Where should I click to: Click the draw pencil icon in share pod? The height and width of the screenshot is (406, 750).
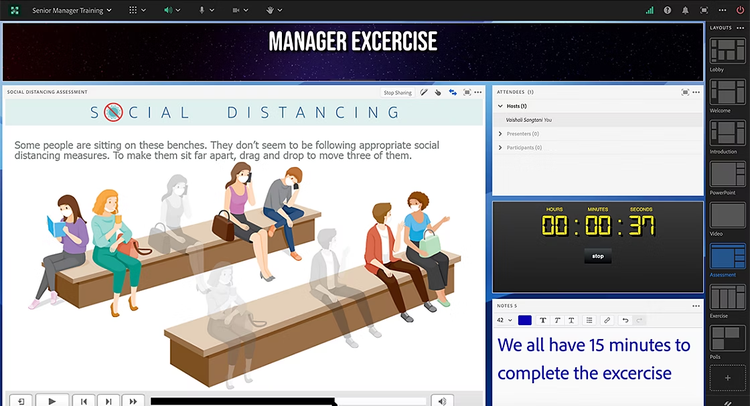pos(424,92)
